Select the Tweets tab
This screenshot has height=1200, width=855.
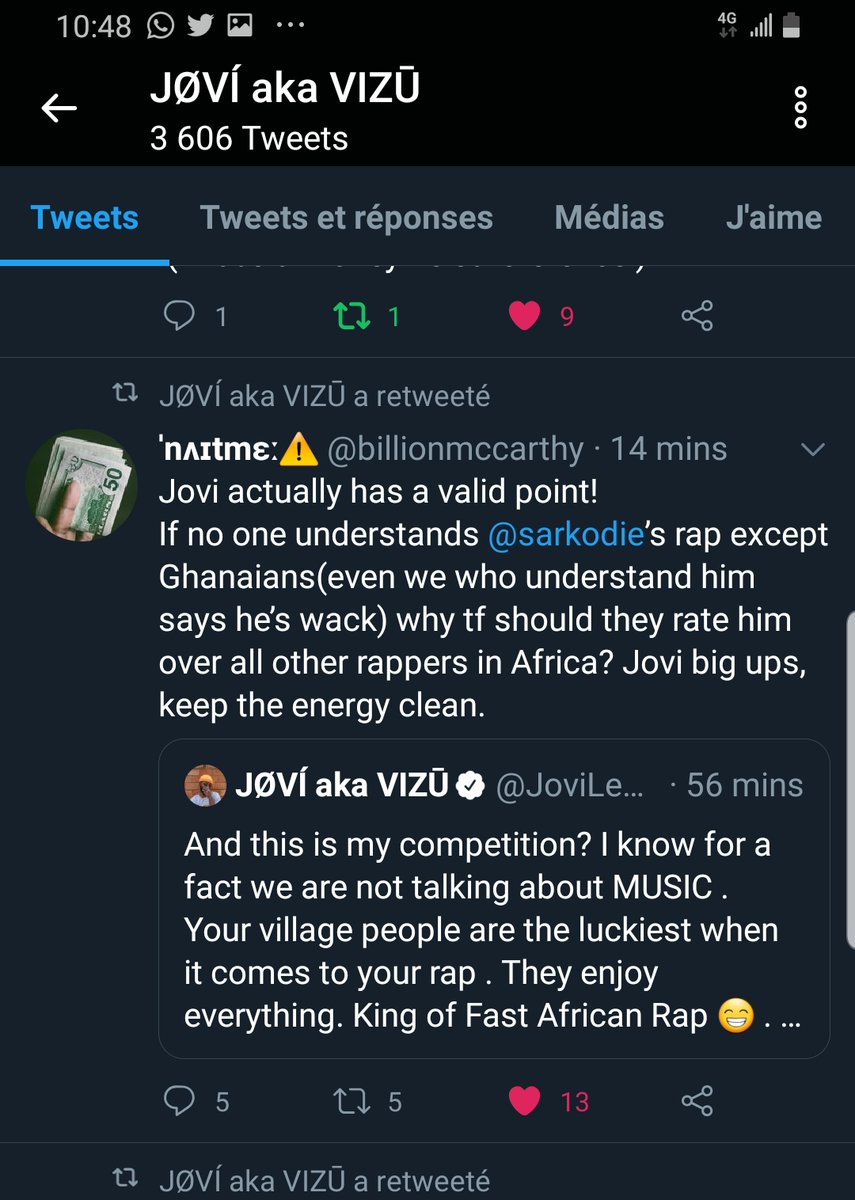tap(85, 218)
